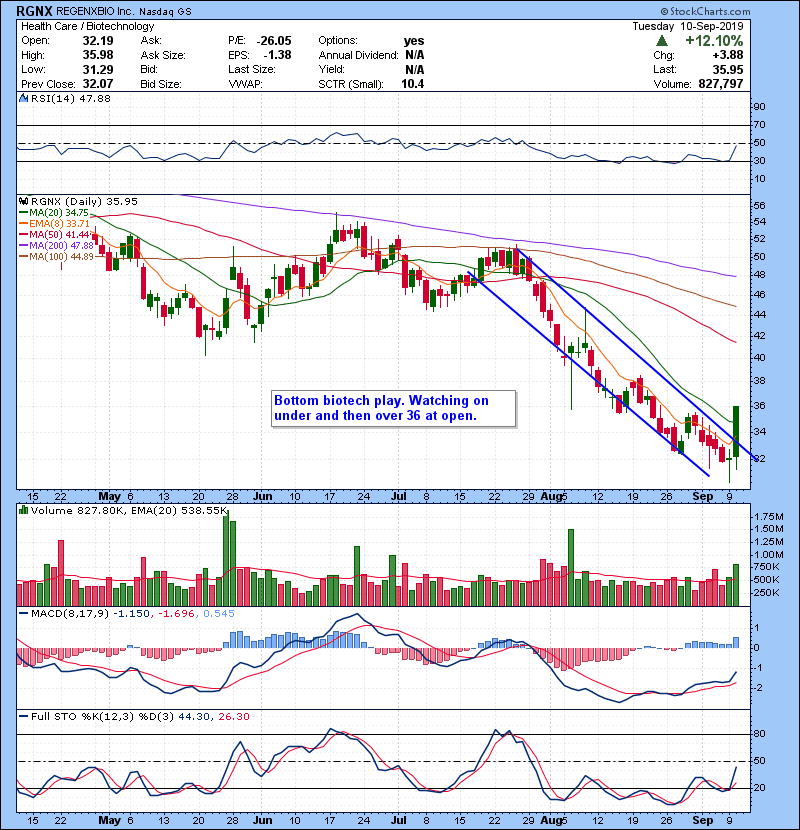Click the Nasdaq GS exchange label
The image size is (800, 830).
click(165, 11)
